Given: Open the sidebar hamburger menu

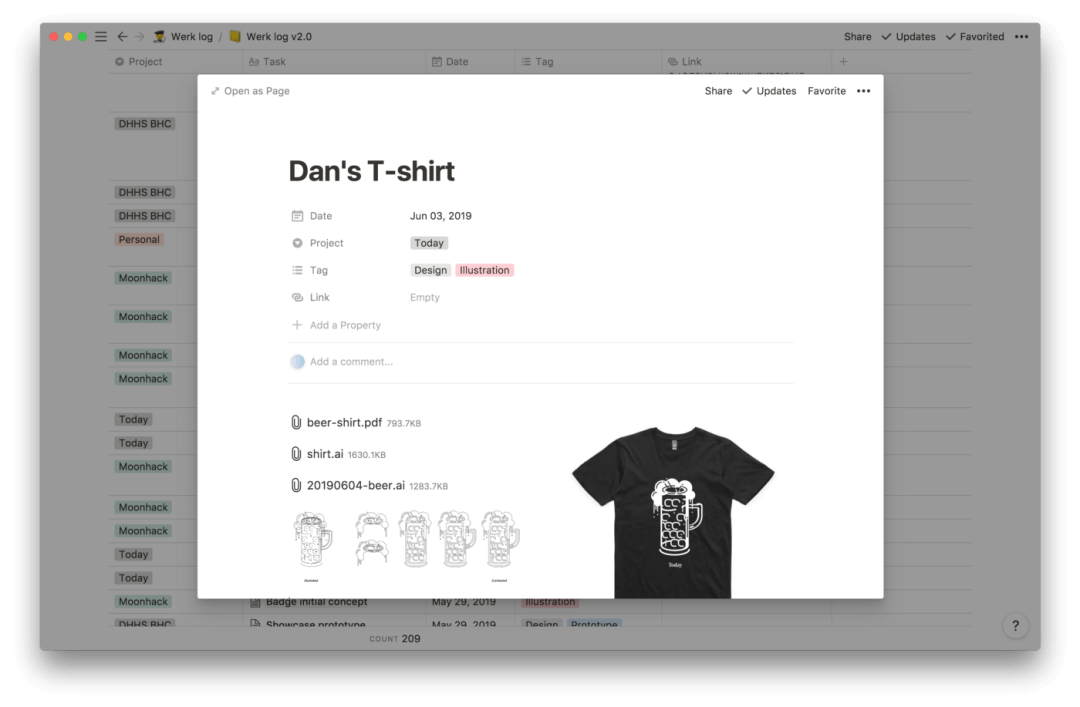Looking at the screenshot, I should pyautogui.click(x=101, y=37).
